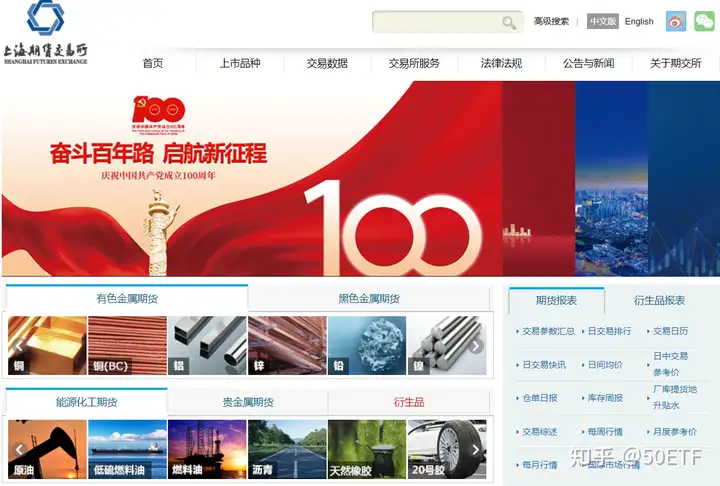Image resolution: width=720 pixels, height=486 pixels.
Task: Focus the search input field
Action: [448, 22]
